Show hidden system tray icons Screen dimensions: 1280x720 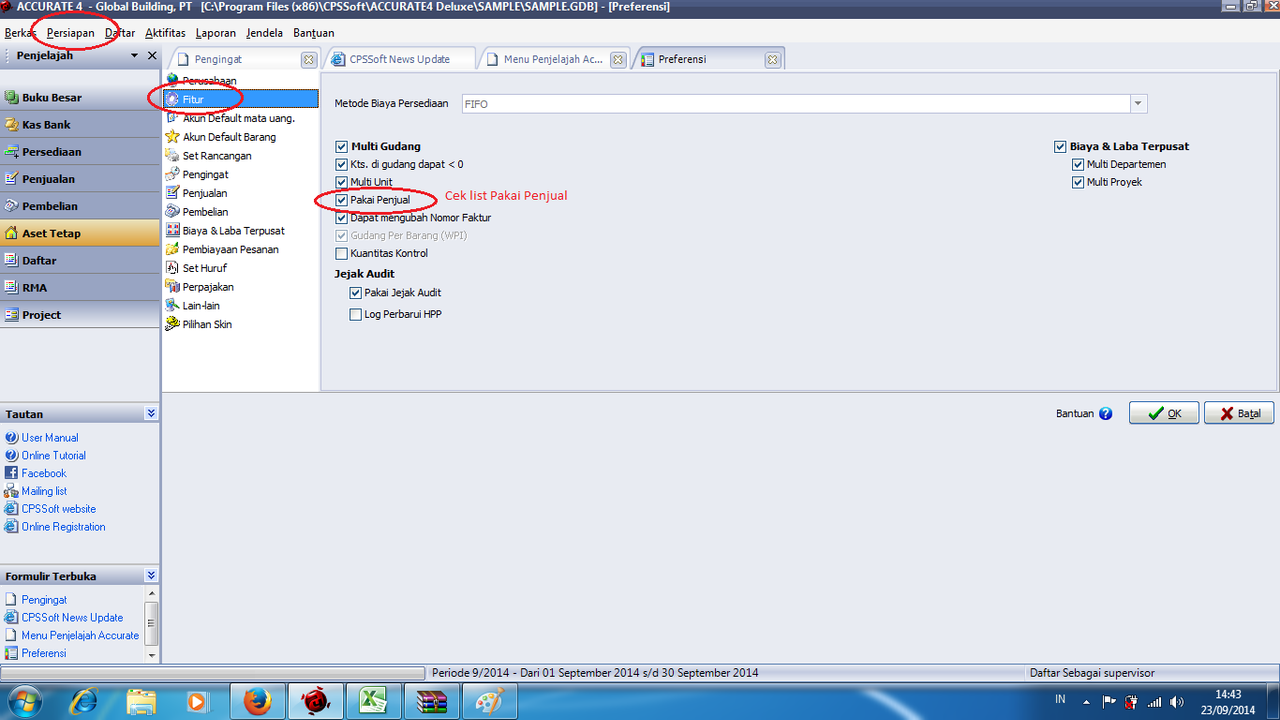point(1088,702)
